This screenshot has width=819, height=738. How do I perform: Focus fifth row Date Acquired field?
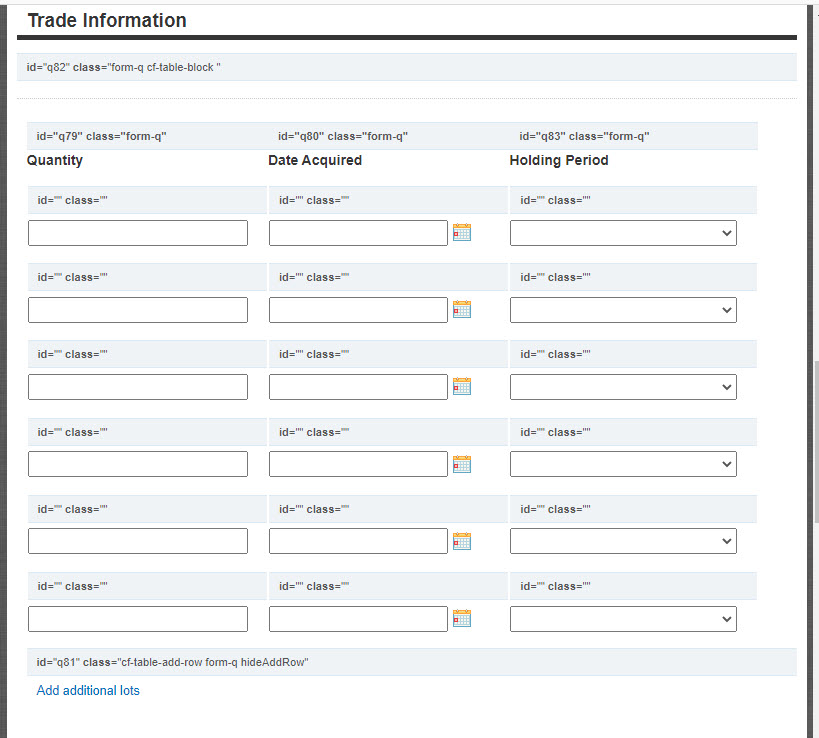[x=358, y=541]
